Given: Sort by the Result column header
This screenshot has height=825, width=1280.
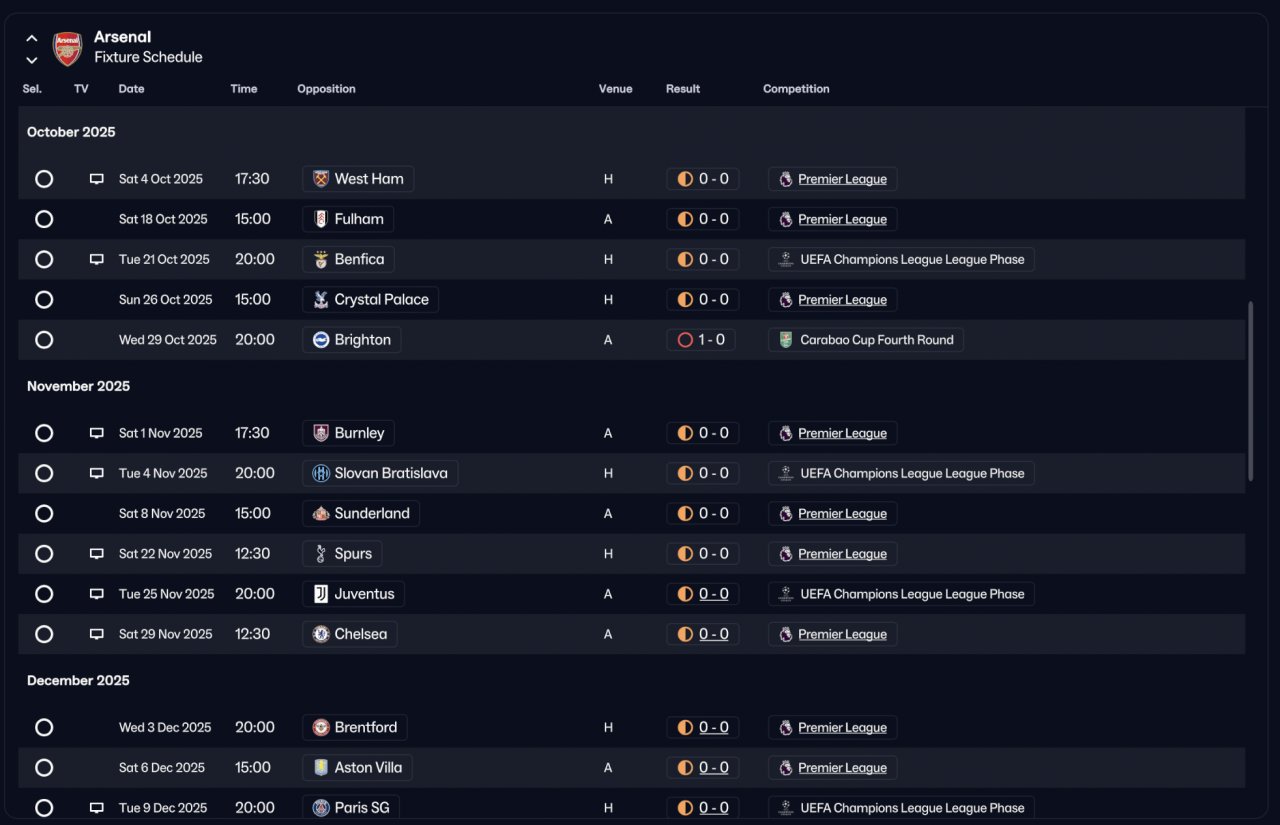Looking at the screenshot, I should 683,89.
